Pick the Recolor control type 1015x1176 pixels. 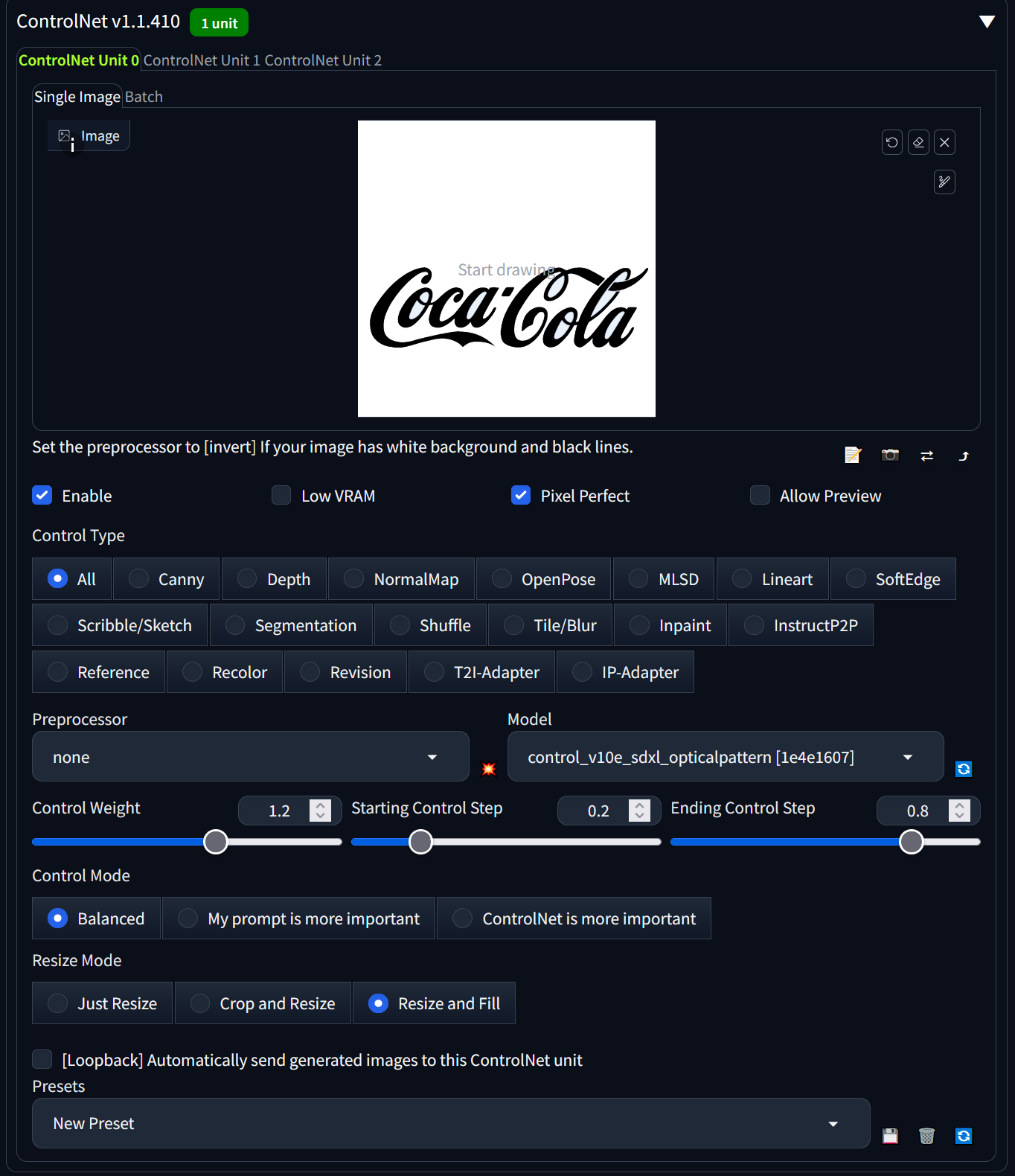(225, 671)
